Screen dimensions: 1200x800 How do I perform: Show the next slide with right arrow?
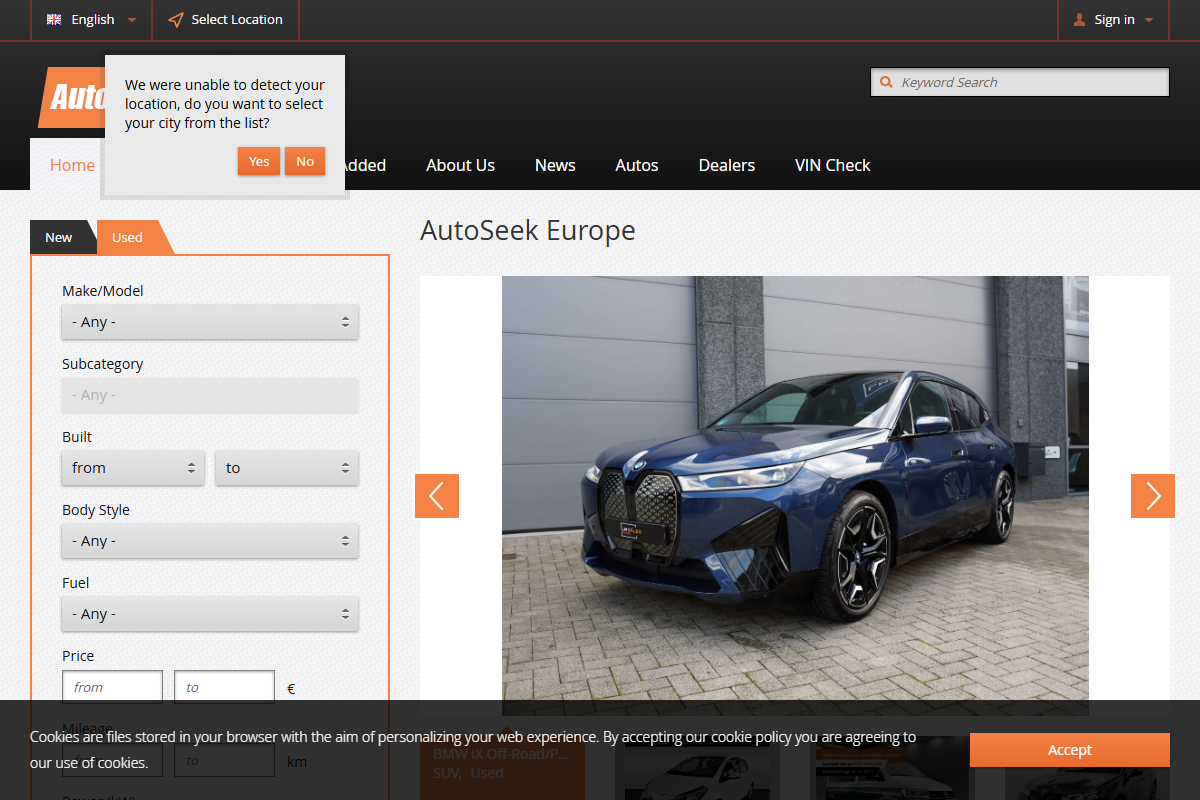(1153, 496)
